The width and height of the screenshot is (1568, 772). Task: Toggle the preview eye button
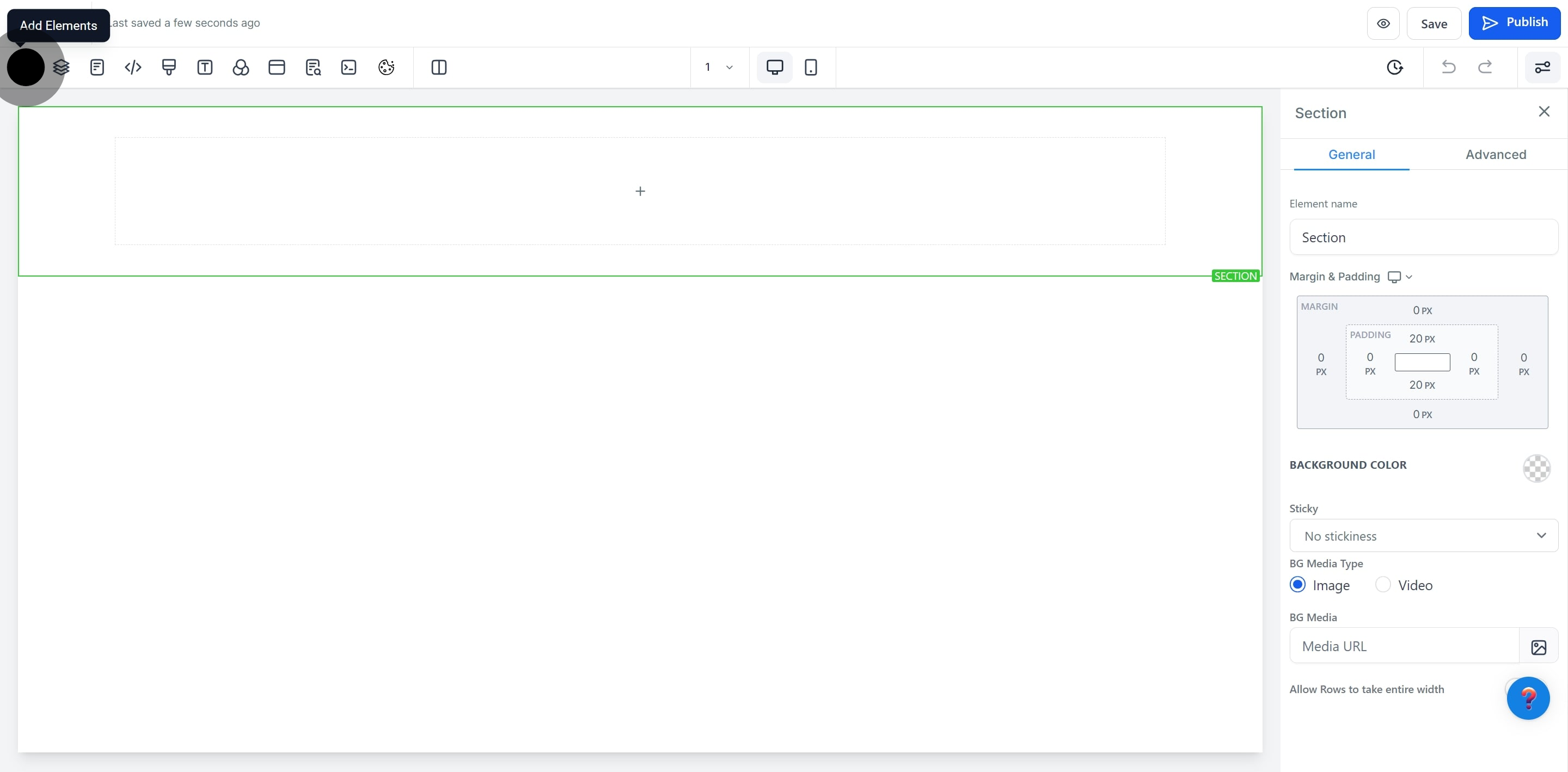click(x=1383, y=24)
